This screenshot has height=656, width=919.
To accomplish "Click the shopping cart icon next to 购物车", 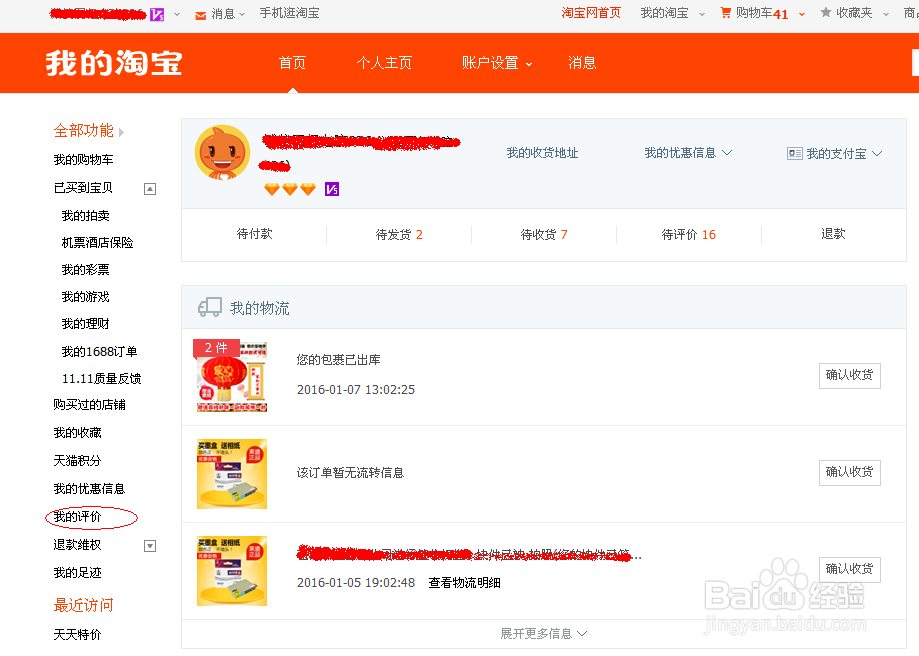I will coord(726,12).
